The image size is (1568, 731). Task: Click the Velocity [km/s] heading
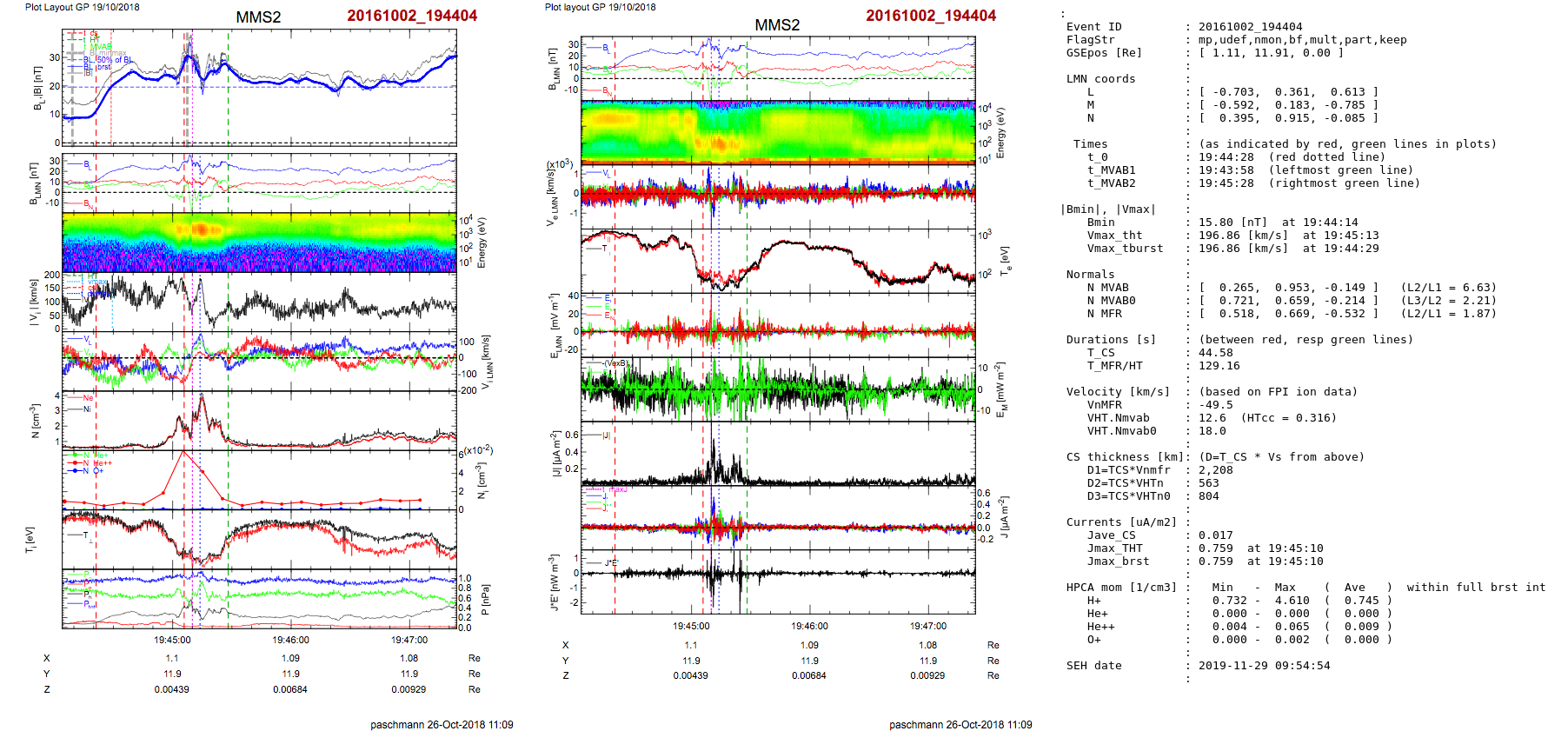[1118, 392]
